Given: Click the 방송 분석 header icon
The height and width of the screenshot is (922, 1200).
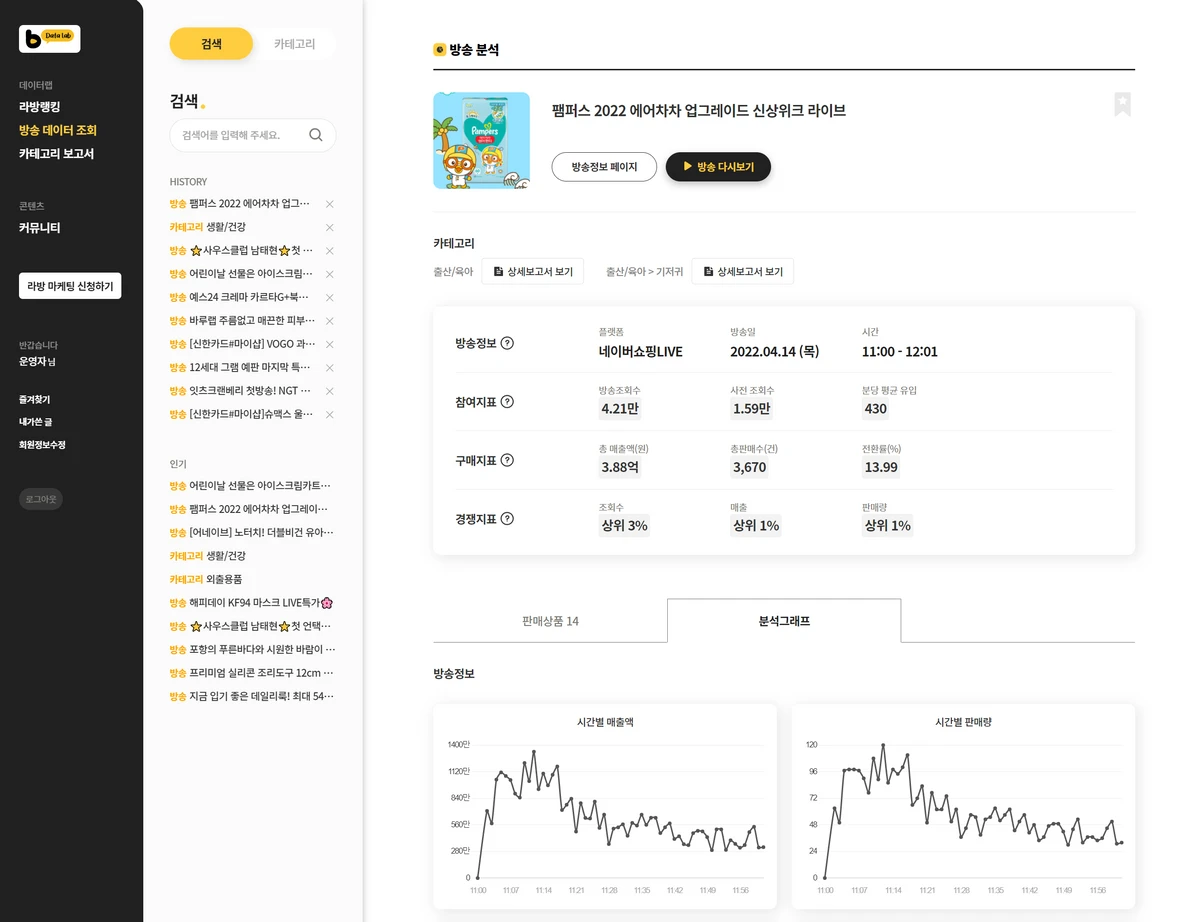Looking at the screenshot, I should (x=439, y=50).
